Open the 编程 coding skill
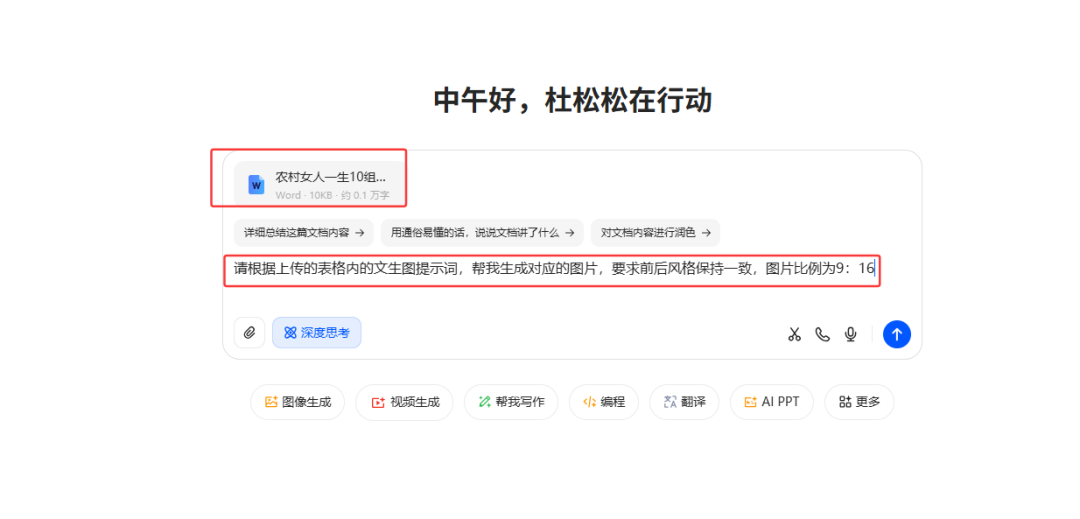This screenshot has width=1080, height=519. pyautogui.click(x=603, y=402)
